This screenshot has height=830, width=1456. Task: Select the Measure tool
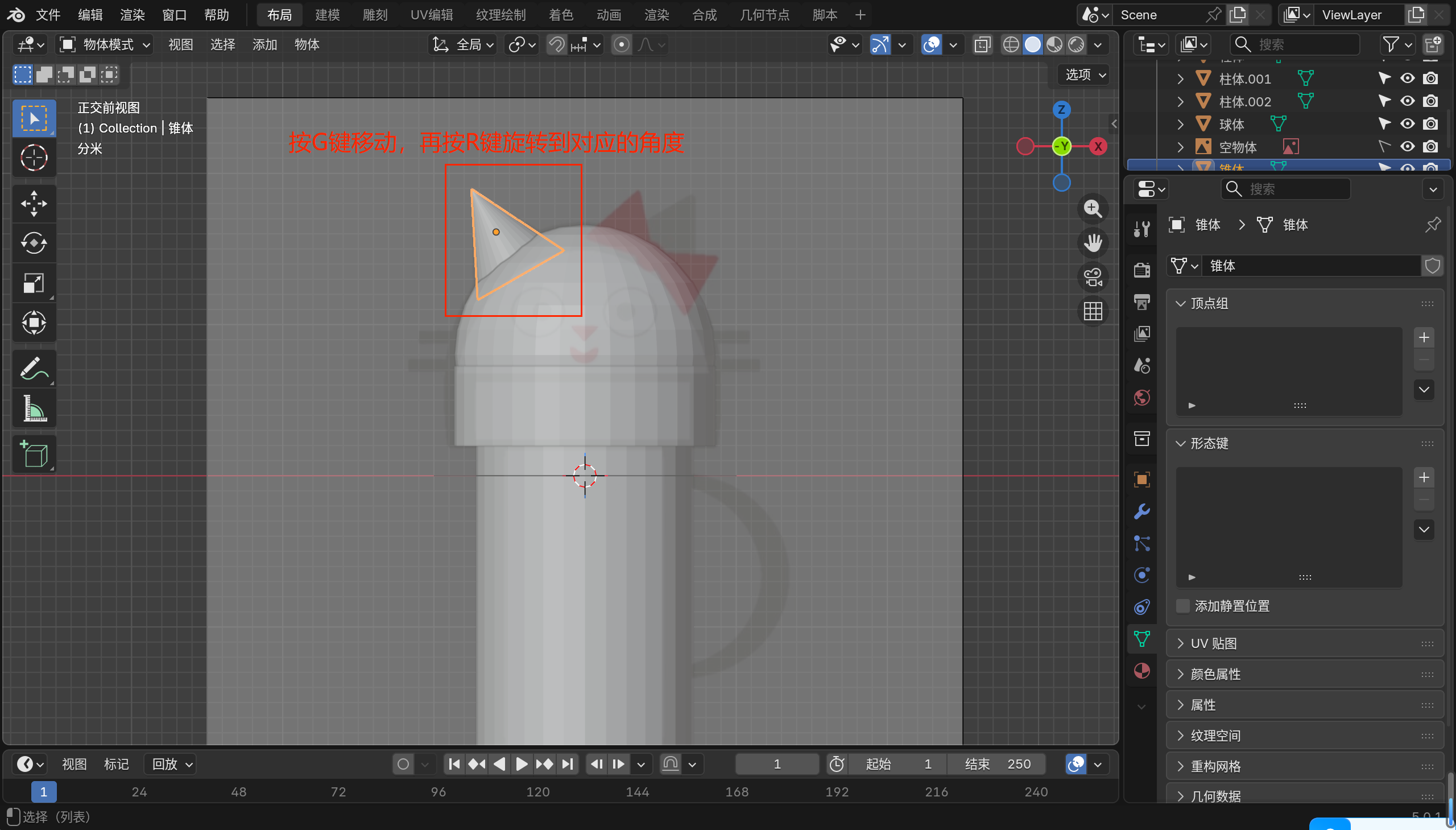click(34, 408)
